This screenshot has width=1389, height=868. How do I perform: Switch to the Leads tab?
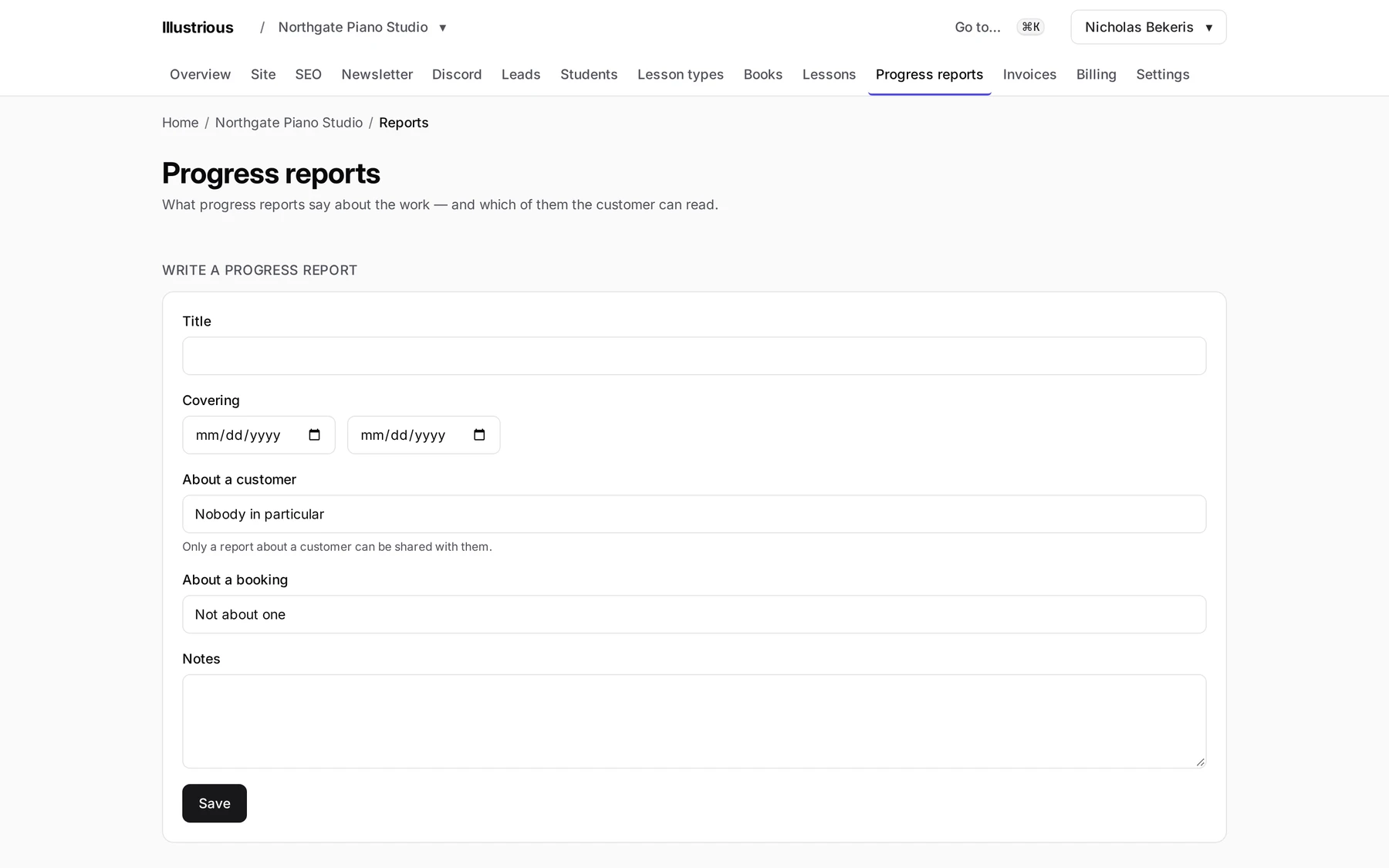pos(521,74)
